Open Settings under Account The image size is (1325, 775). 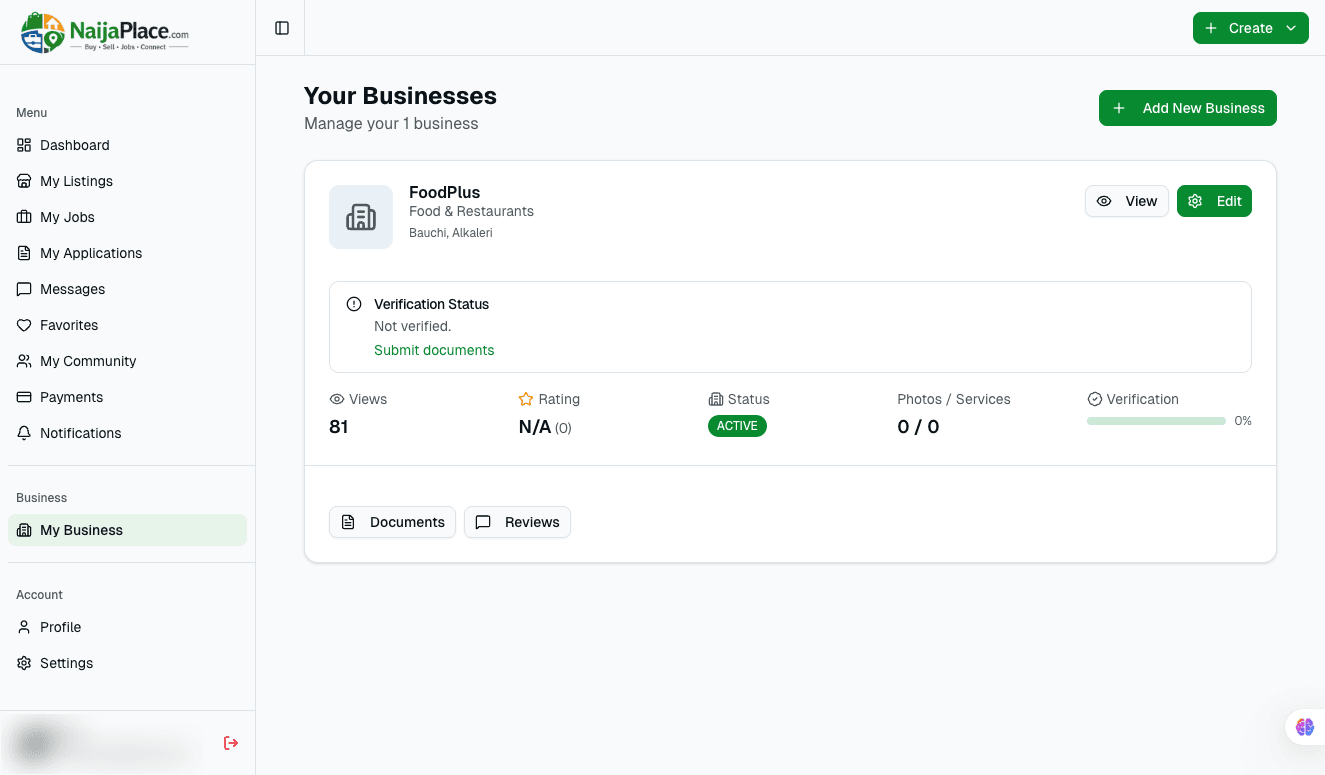[66, 663]
